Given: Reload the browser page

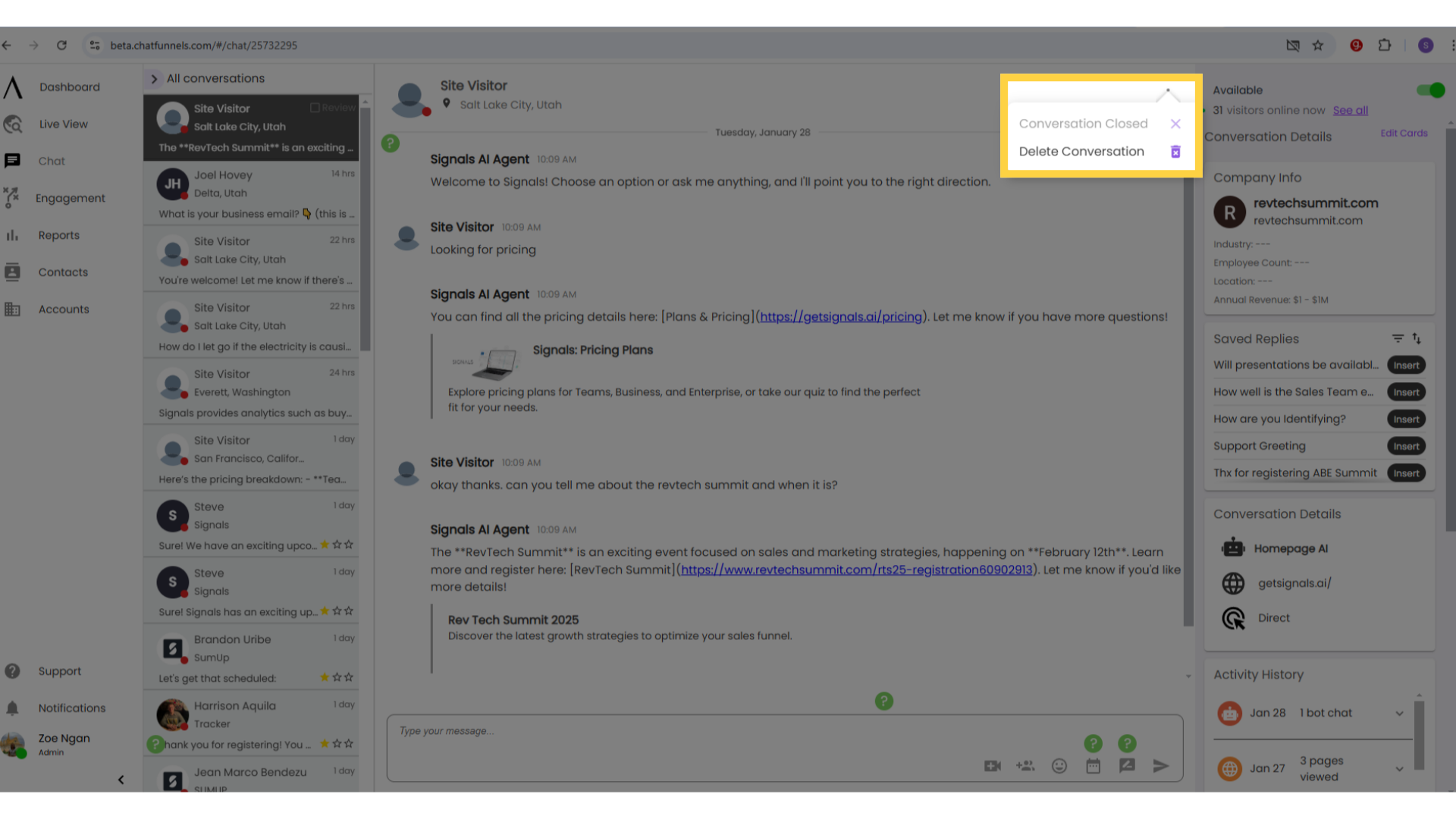Looking at the screenshot, I should point(61,45).
